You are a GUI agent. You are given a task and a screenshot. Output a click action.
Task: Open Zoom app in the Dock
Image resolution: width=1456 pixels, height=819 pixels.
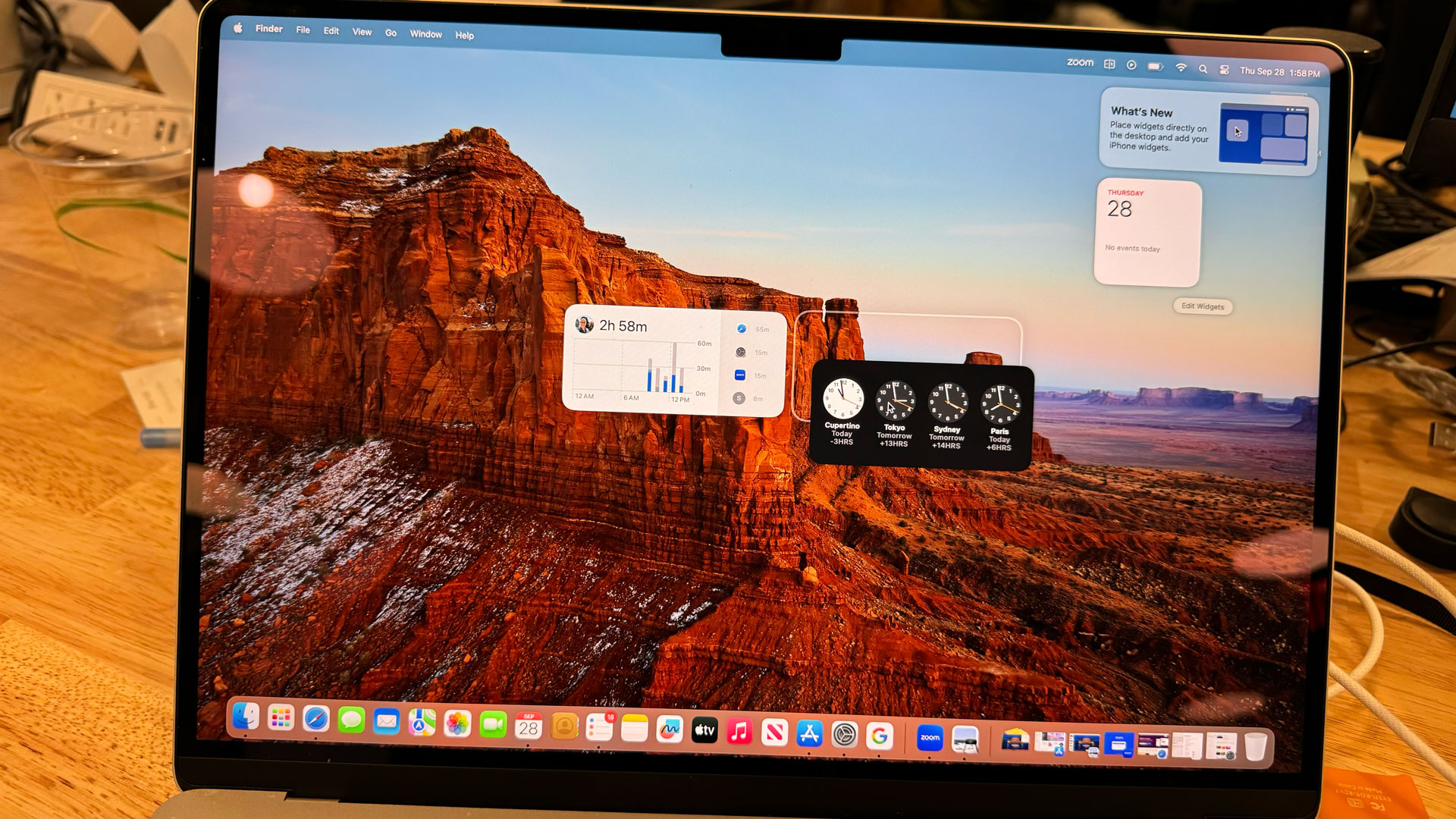point(930,738)
